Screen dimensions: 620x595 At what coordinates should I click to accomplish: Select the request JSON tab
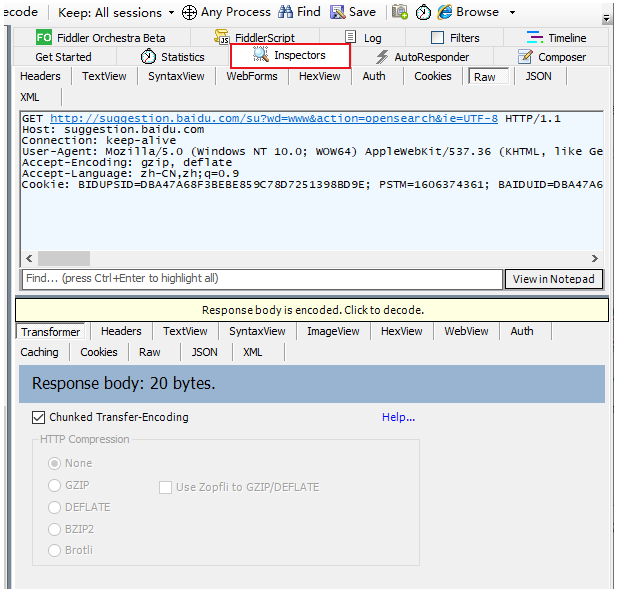[x=538, y=76]
